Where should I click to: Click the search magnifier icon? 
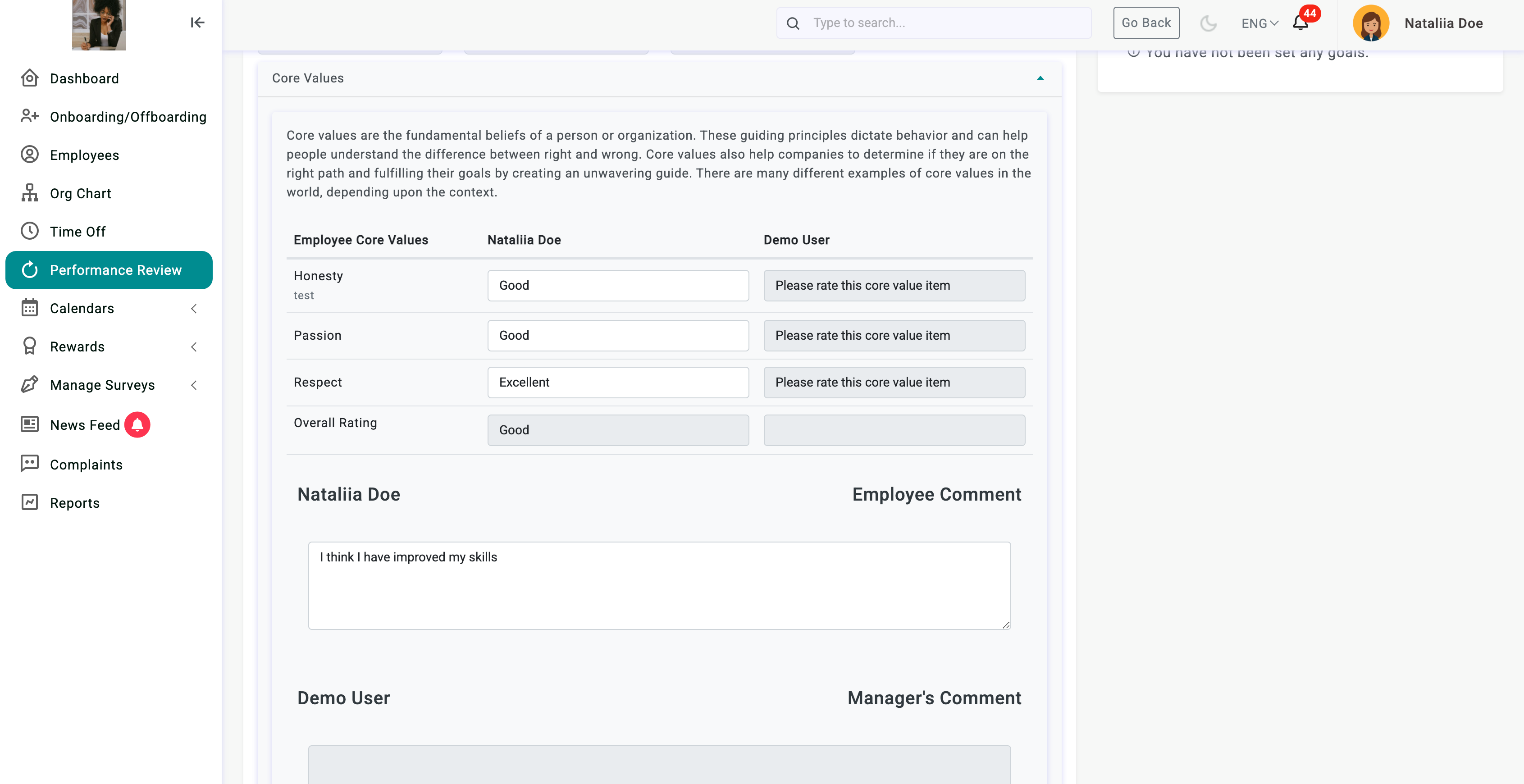click(793, 23)
